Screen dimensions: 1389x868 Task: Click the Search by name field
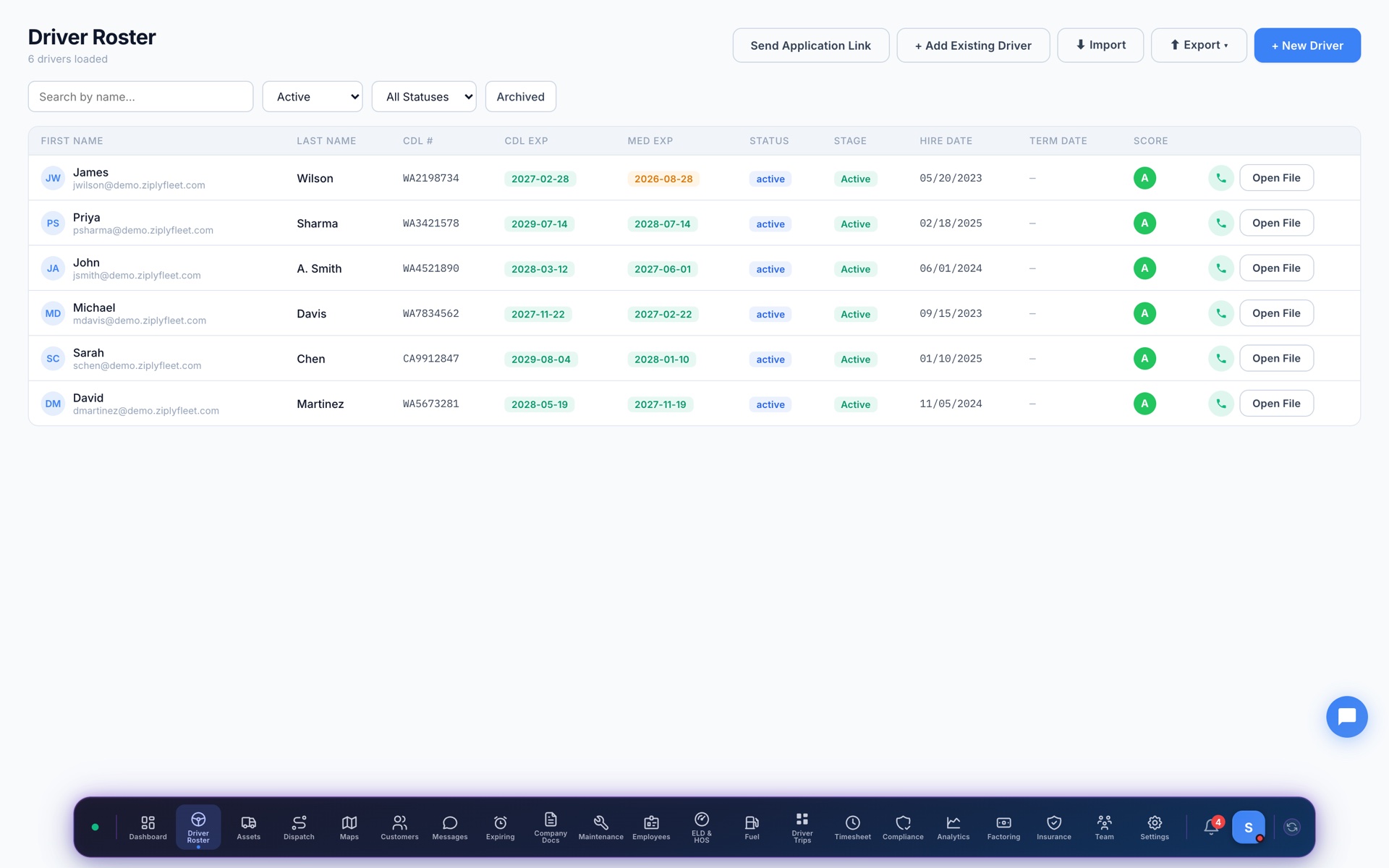tap(140, 97)
